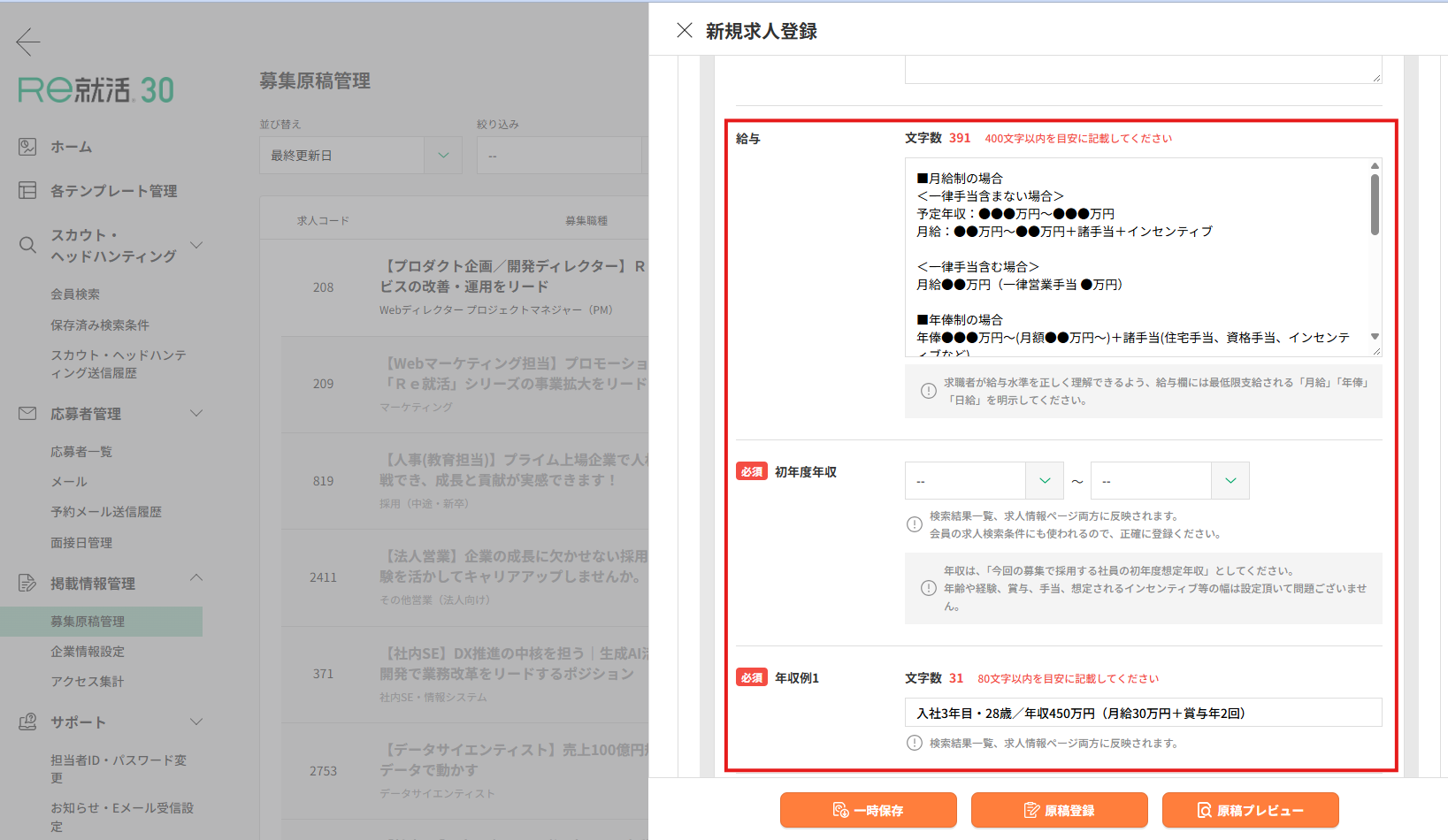Click the info icon under 初年度年収 dropdowns
Viewport: 1448px width, 840px height.
coord(915,524)
